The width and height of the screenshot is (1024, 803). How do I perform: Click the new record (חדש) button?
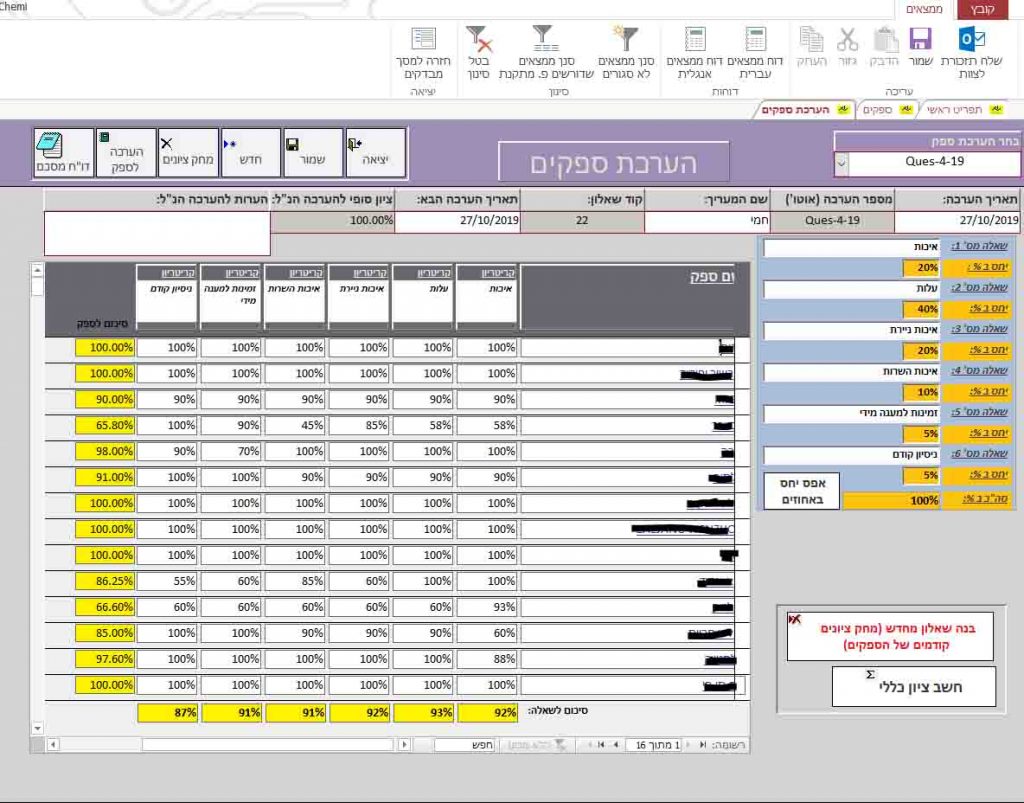point(249,152)
